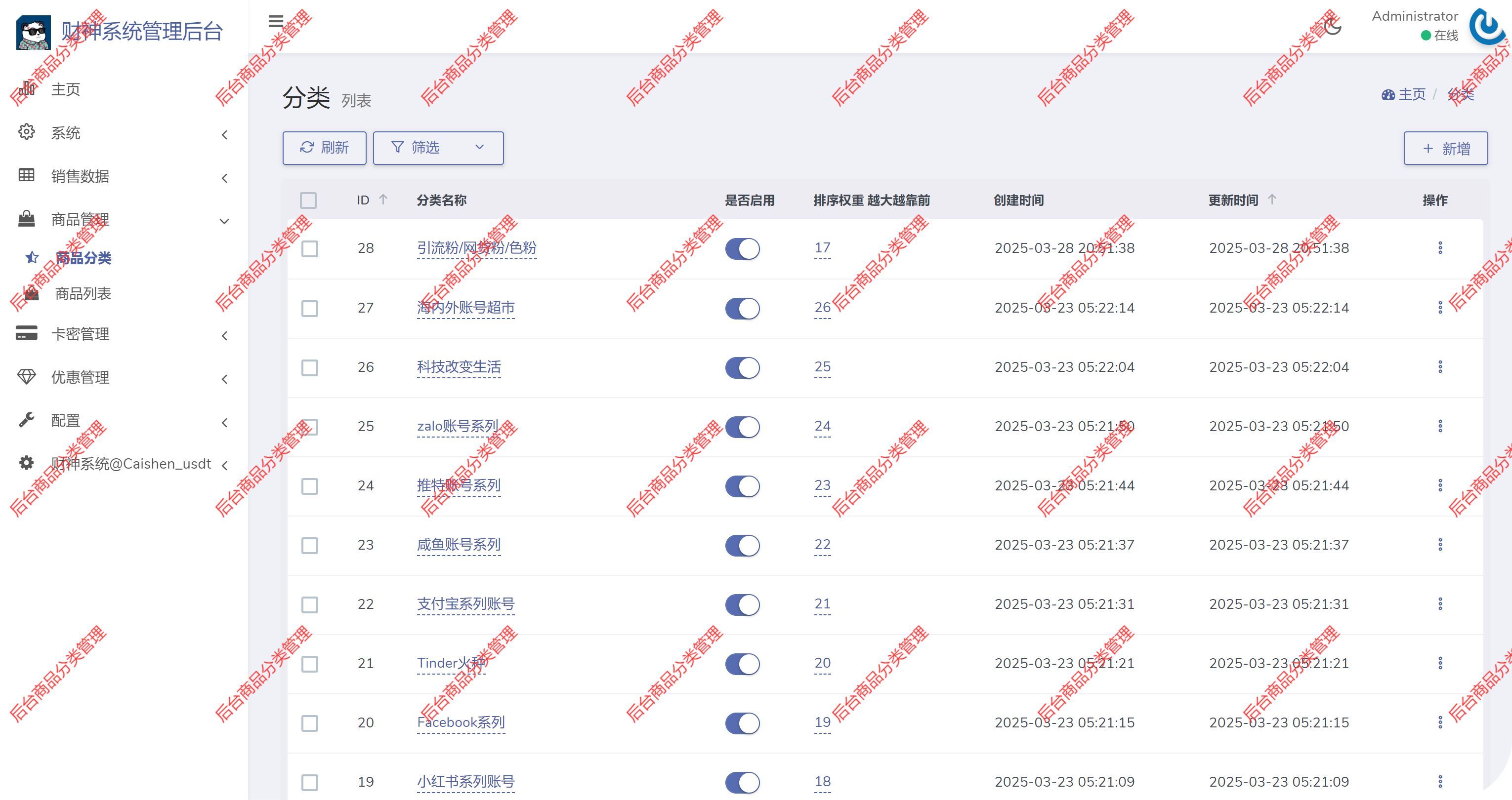The width and height of the screenshot is (1512, 800).
Task: Open 卡密管理 via its card icon
Action: point(26,334)
